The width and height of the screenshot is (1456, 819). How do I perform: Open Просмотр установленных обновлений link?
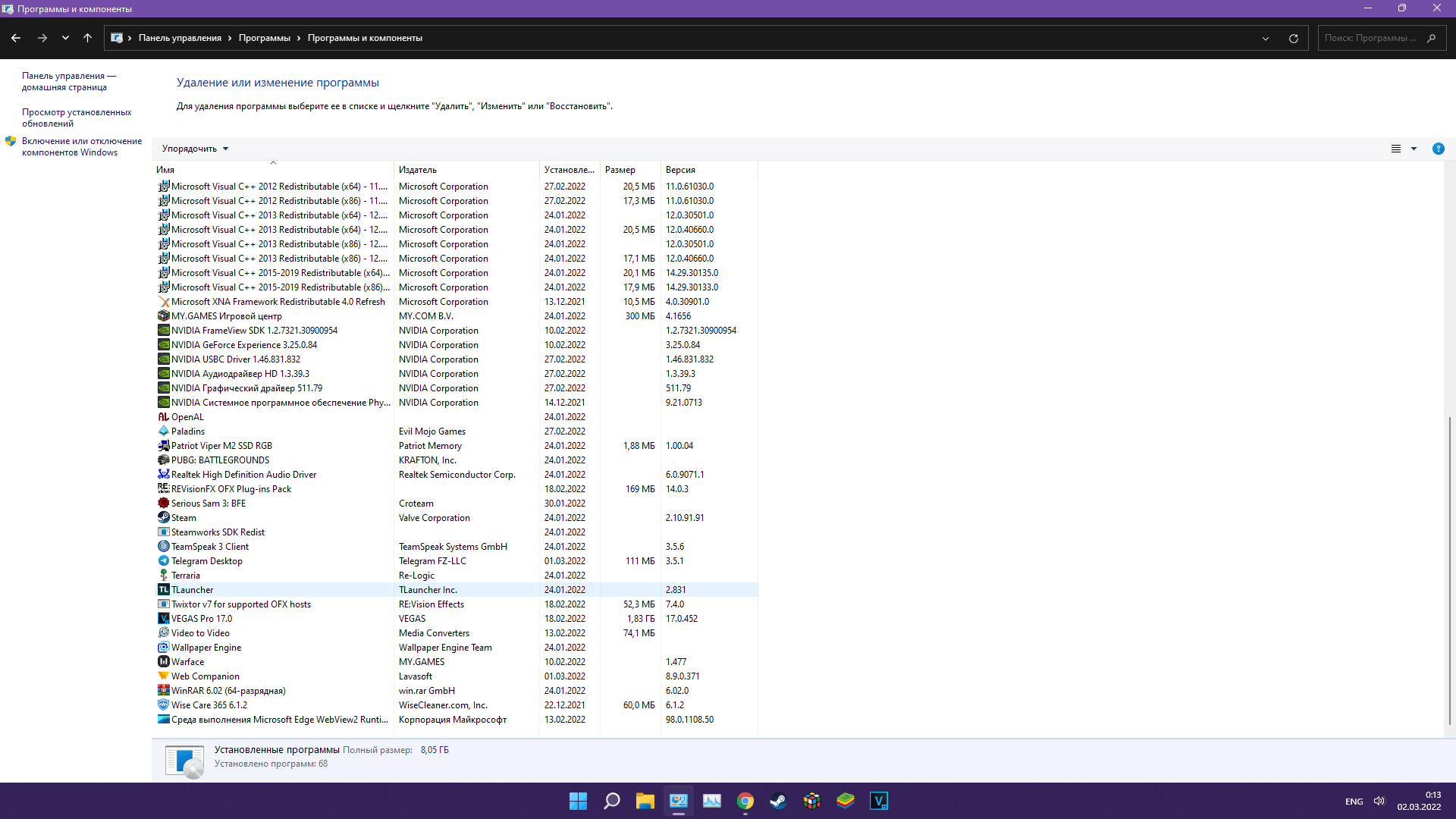(77, 118)
